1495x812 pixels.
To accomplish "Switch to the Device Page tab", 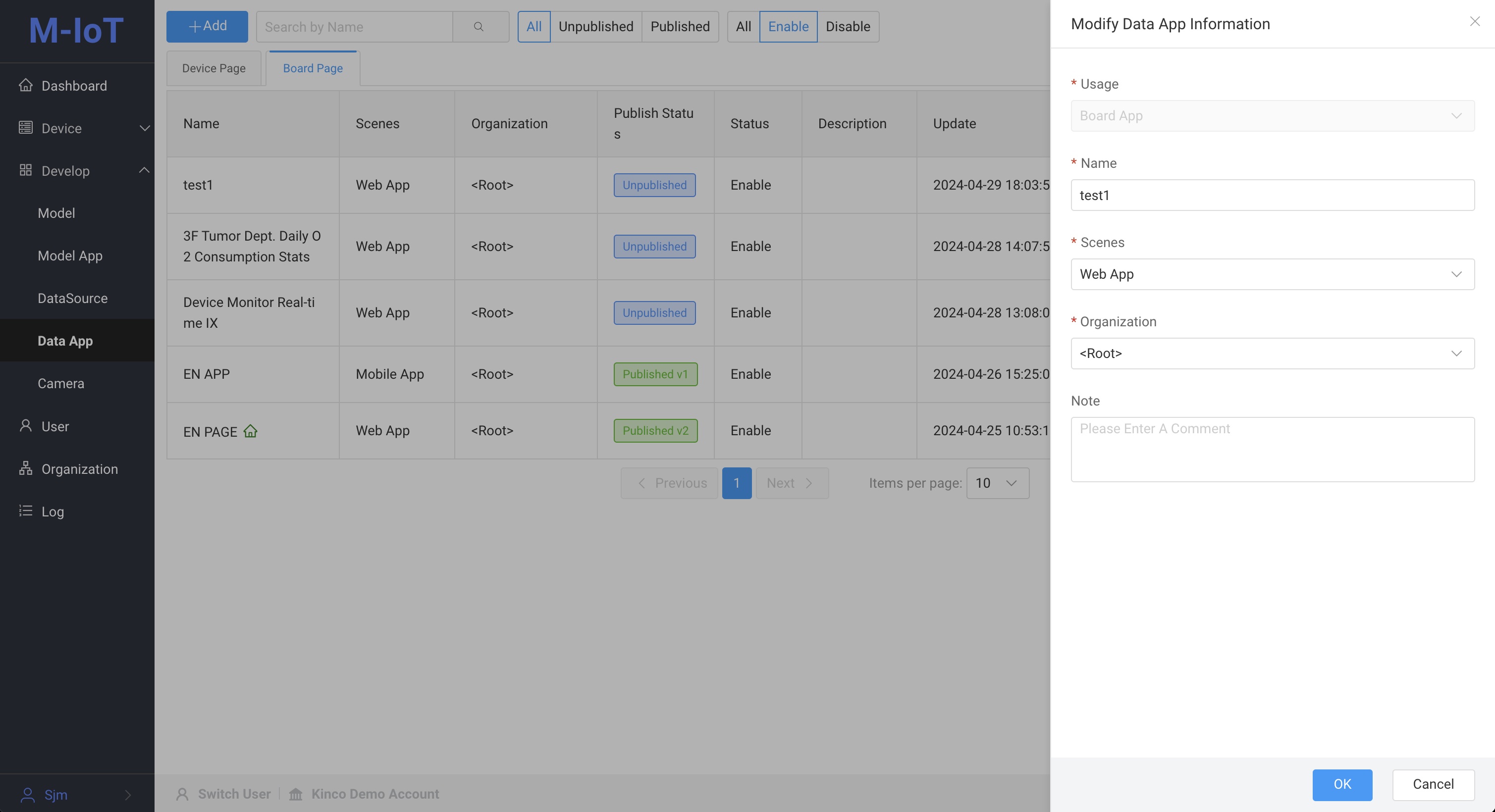I will (214, 68).
